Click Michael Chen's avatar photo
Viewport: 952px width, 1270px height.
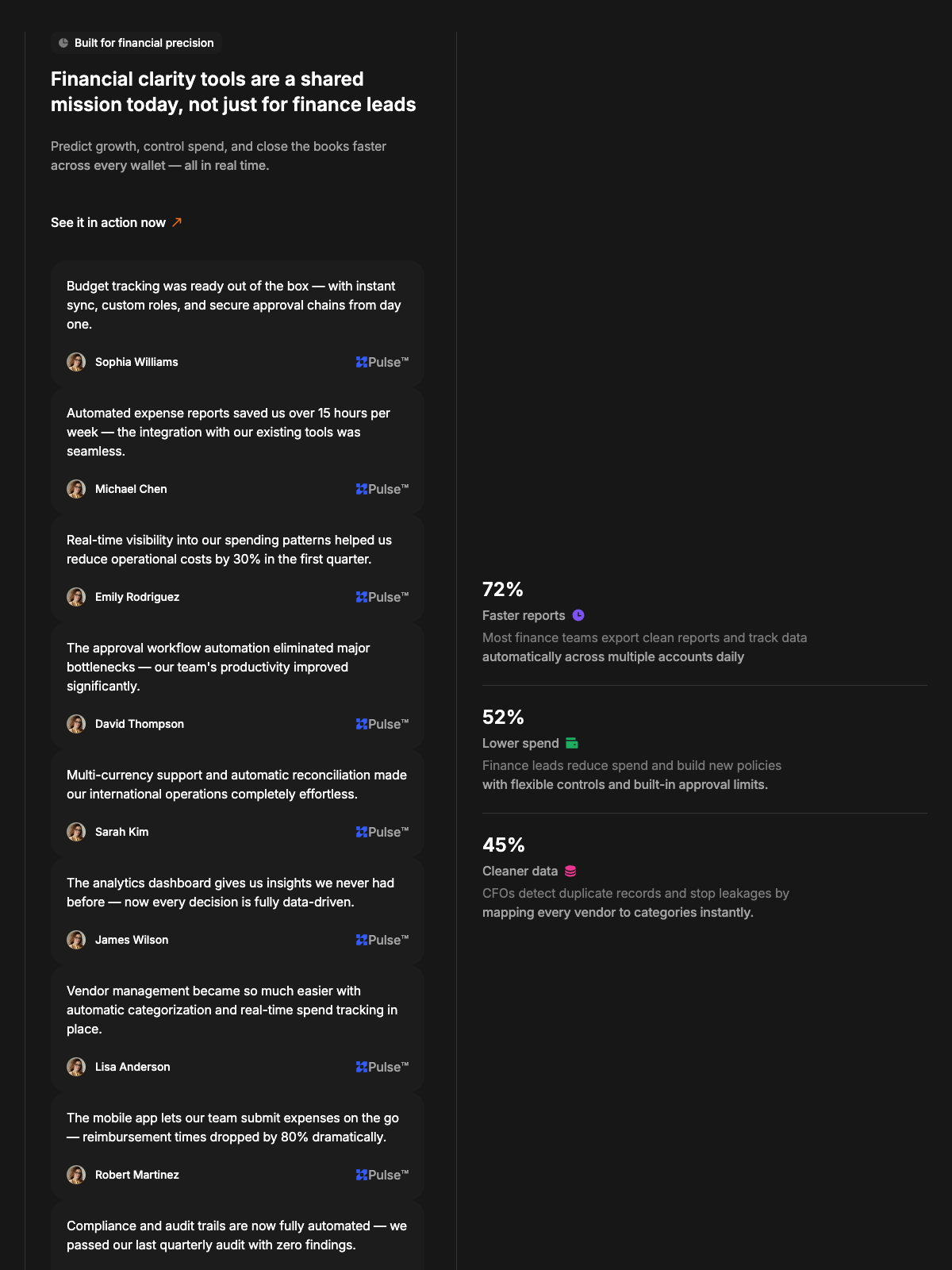click(x=76, y=489)
